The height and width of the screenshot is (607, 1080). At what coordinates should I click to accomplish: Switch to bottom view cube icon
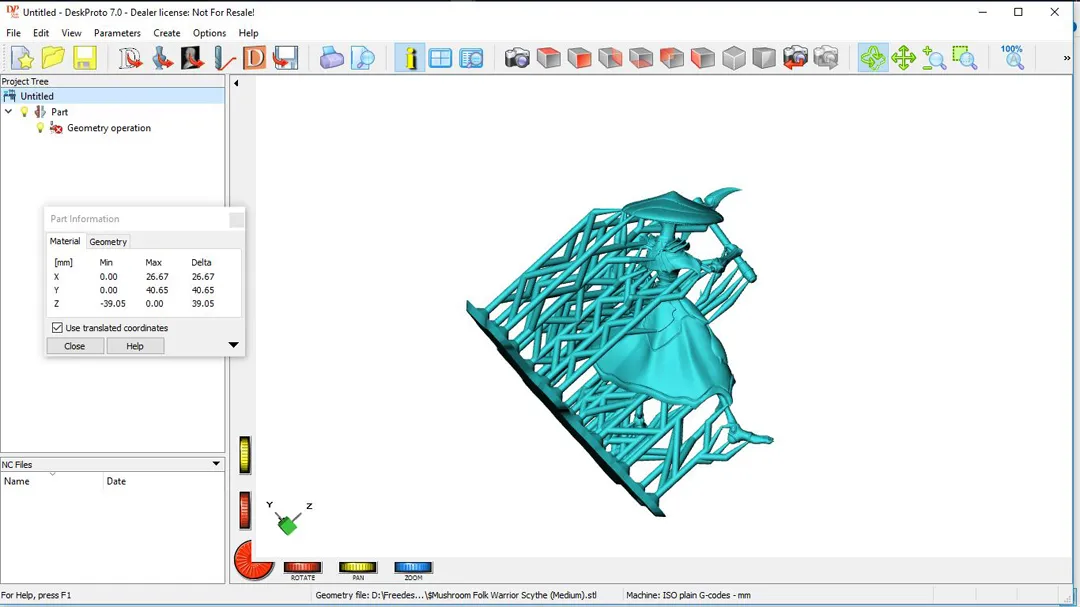641,58
